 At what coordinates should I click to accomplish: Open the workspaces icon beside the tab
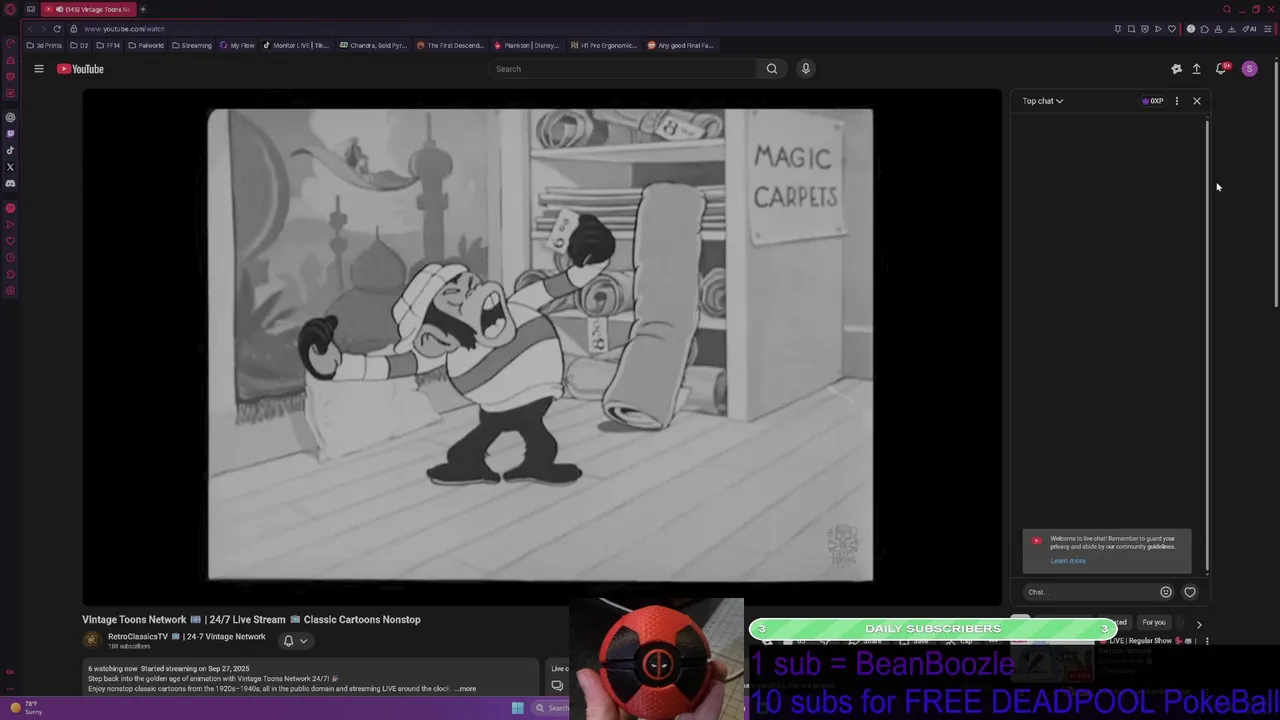(x=31, y=9)
